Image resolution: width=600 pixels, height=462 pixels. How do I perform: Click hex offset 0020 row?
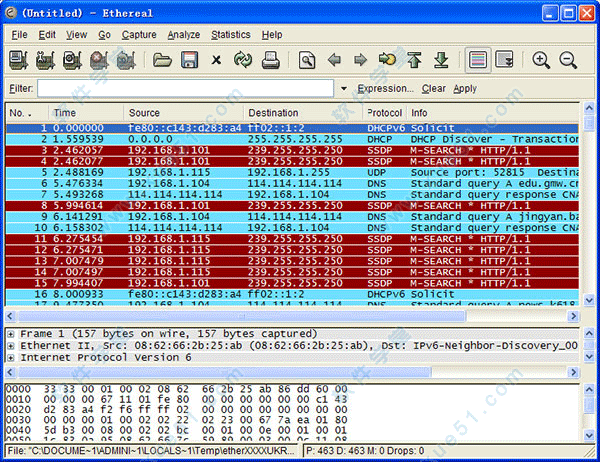(177, 410)
